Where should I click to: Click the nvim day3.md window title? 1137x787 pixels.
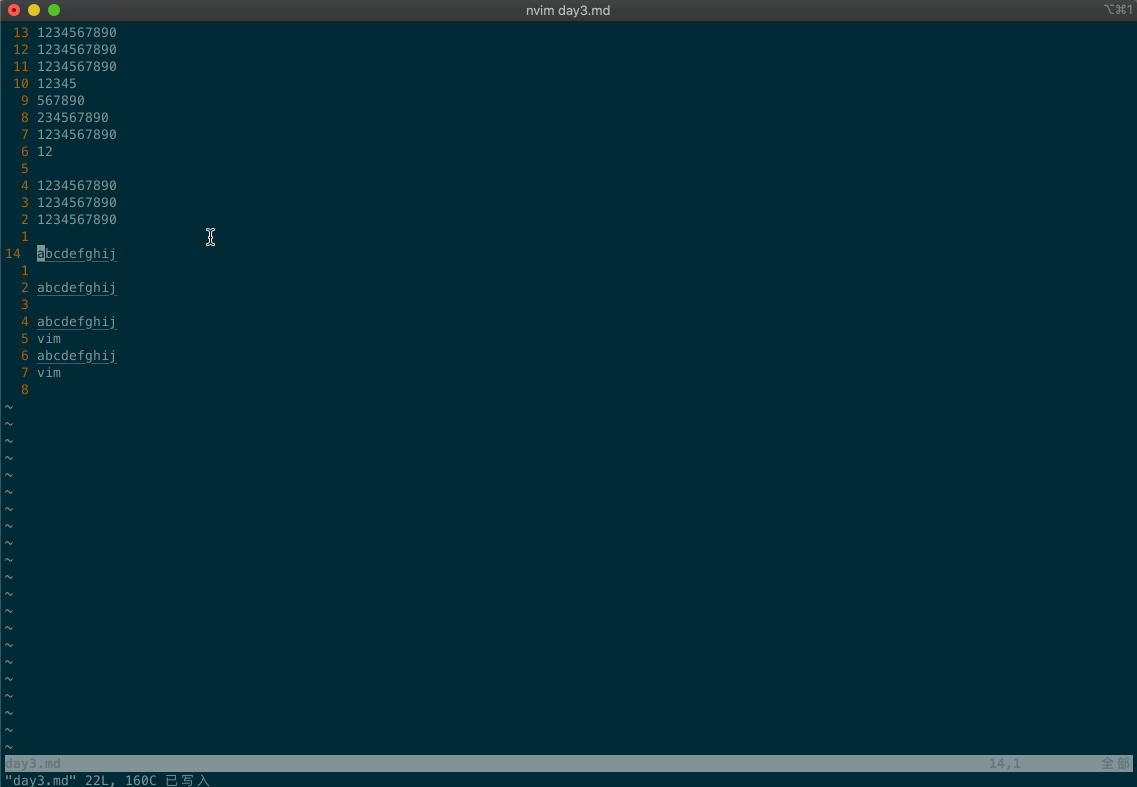[x=567, y=10]
